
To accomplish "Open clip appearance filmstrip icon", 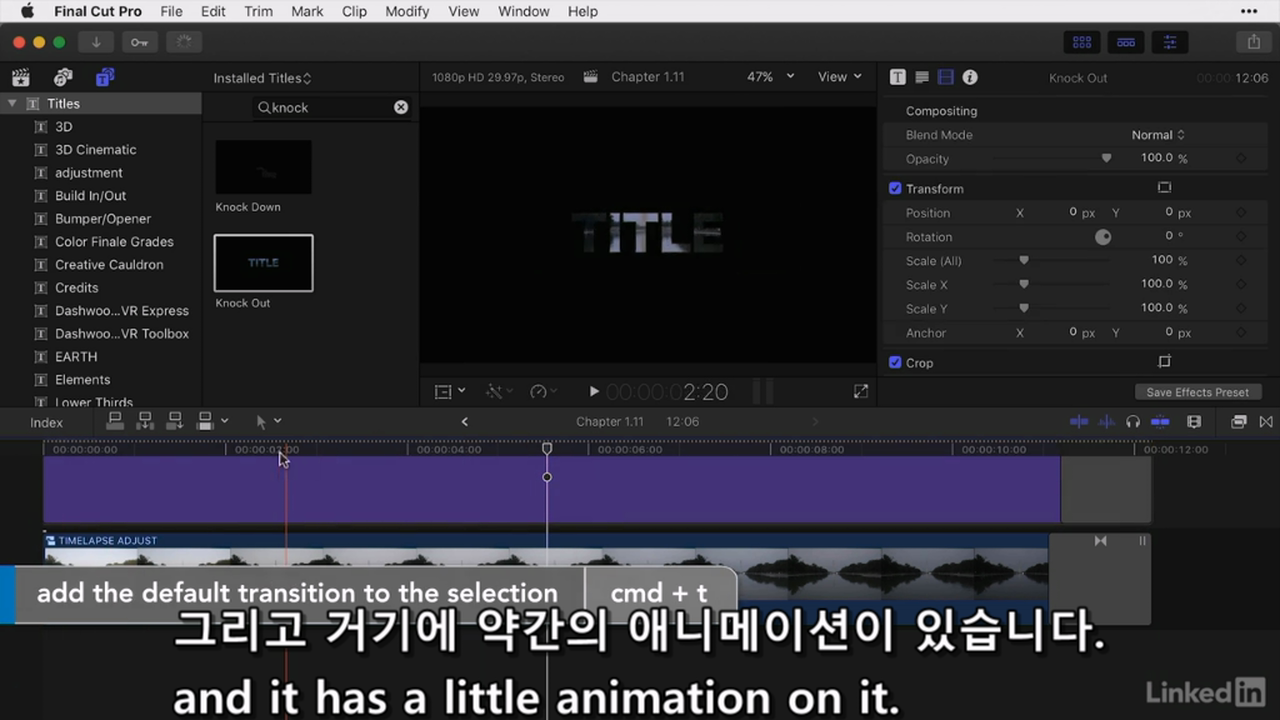I will tap(1193, 422).
